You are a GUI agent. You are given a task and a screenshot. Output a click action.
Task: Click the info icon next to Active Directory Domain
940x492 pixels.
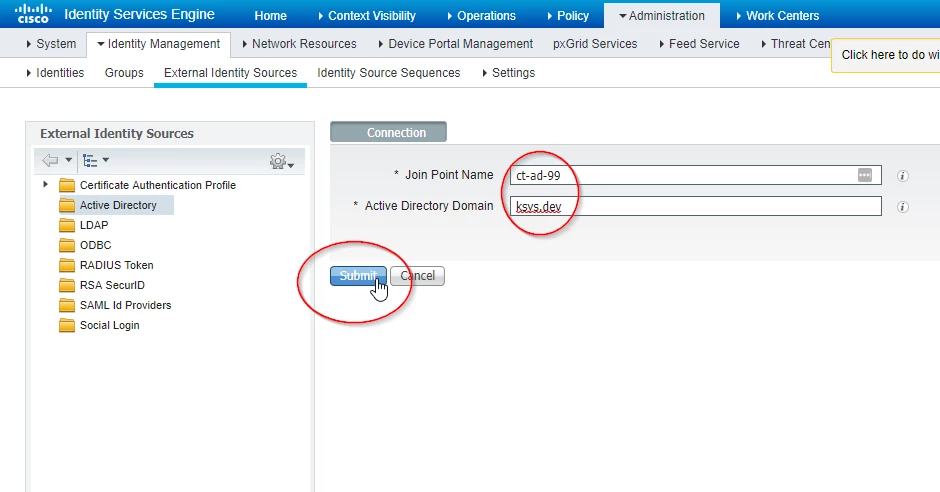902,207
